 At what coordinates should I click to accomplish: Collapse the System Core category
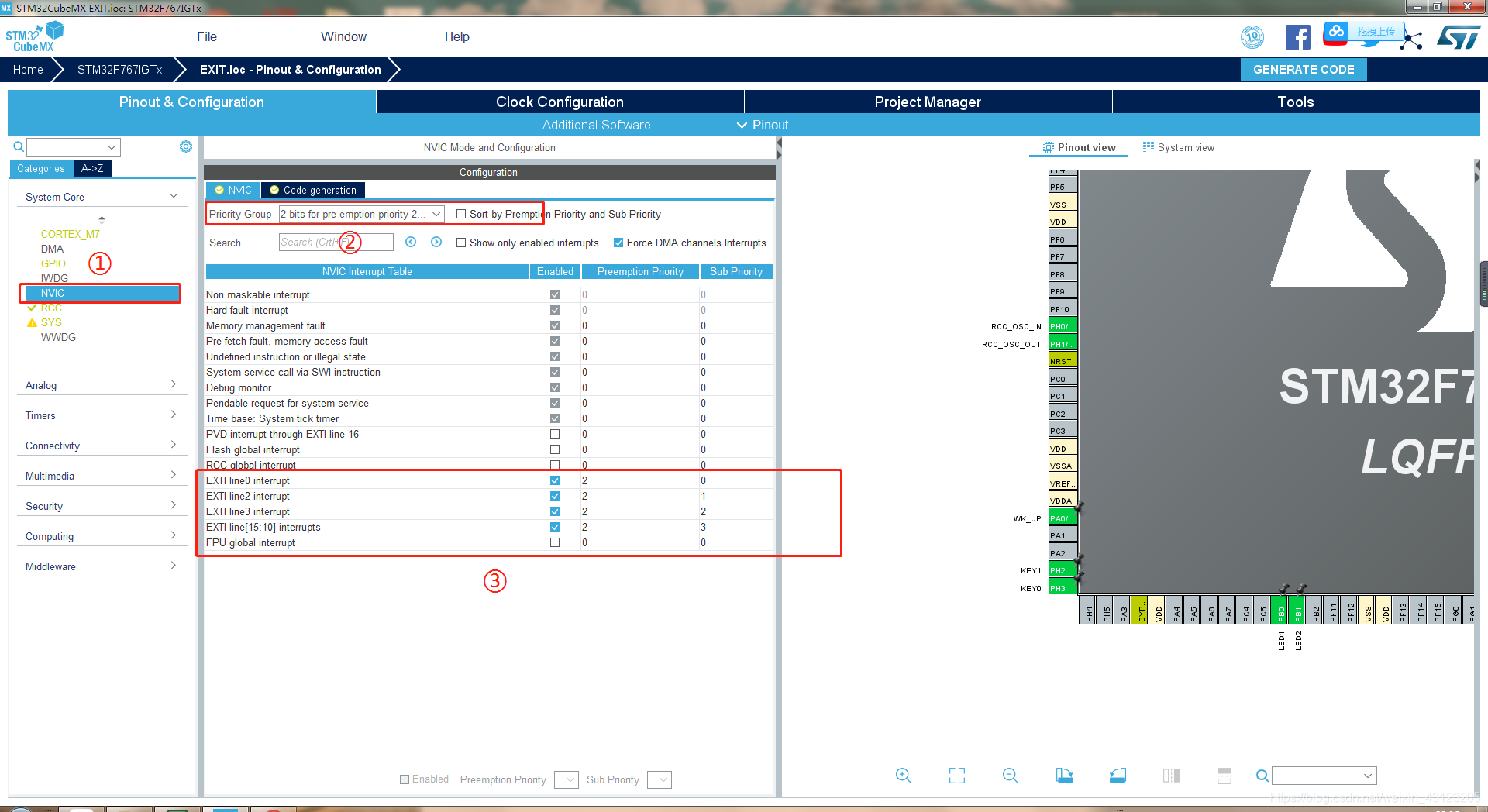(102, 197)
